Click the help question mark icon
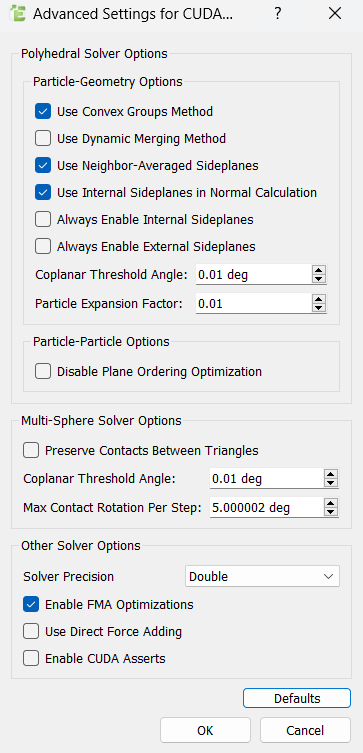This screenshot has width=363, height=753. coord(277,13)
